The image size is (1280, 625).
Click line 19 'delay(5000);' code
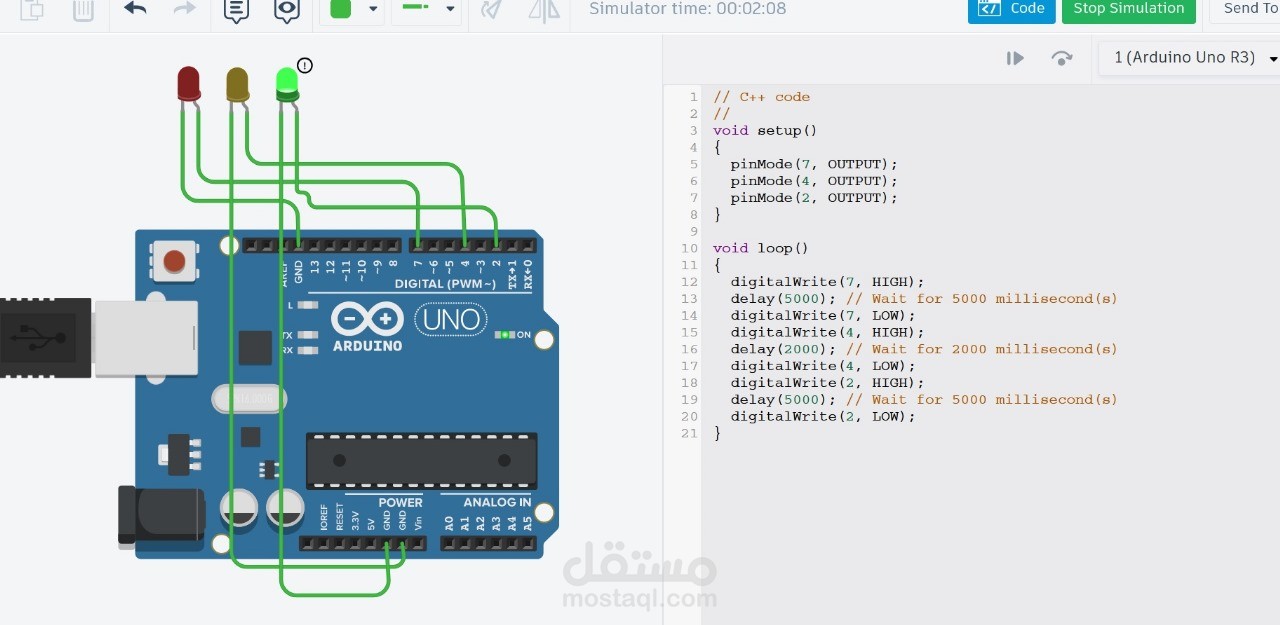(783, 400)
